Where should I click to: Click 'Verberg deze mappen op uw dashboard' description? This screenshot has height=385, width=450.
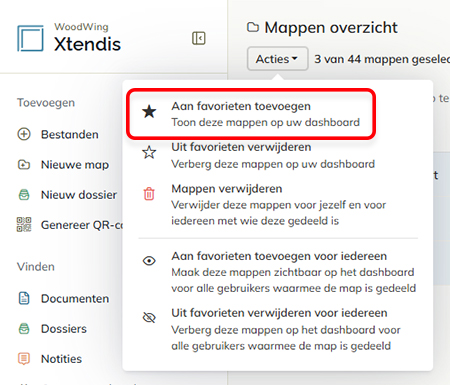pos(273,164)
